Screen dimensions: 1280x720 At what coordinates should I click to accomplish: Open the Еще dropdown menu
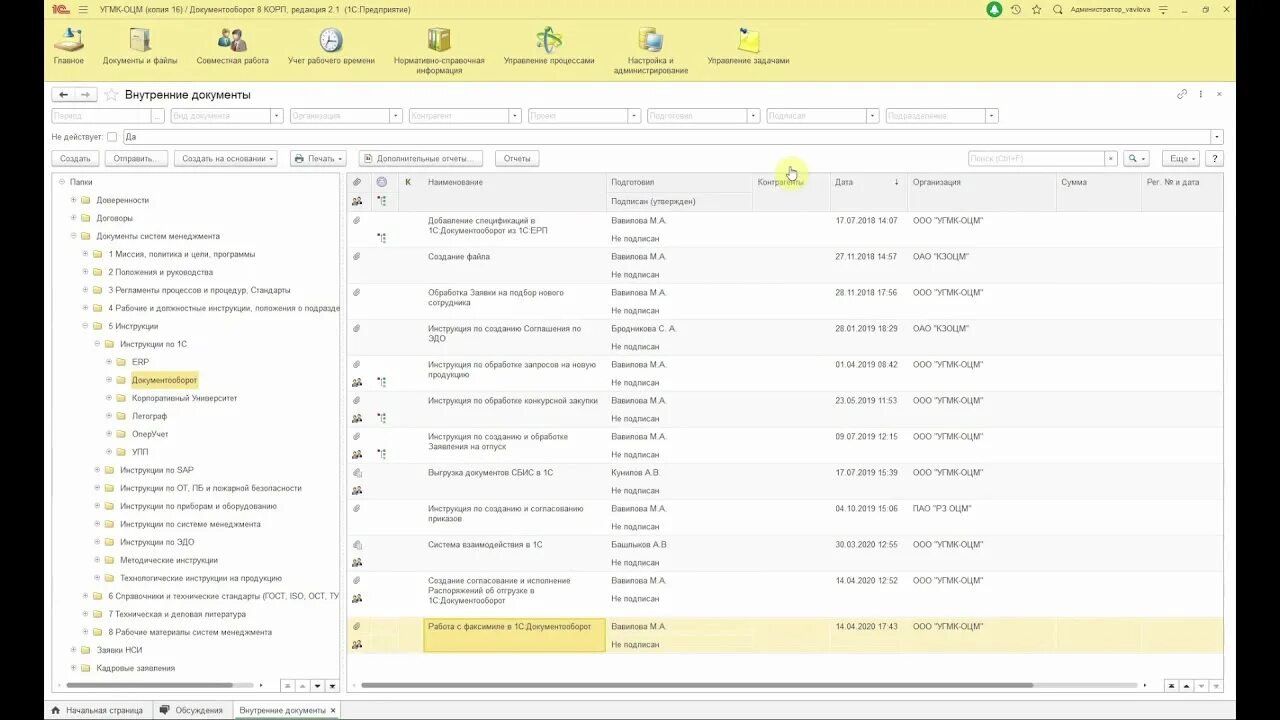pyautogui.click(x=1182, y=159)
